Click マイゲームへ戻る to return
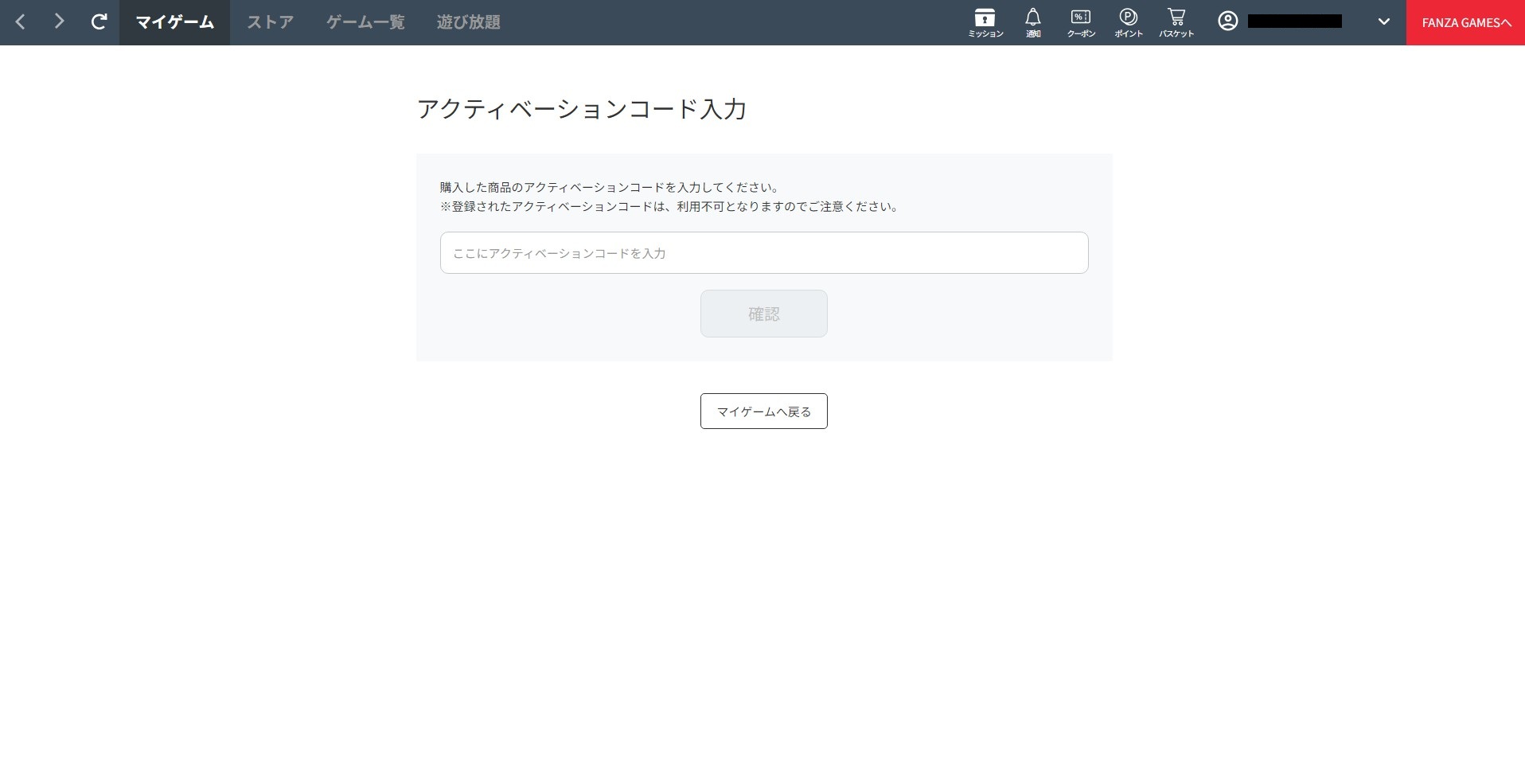The image size is (1525, 784). pos(762,411)
